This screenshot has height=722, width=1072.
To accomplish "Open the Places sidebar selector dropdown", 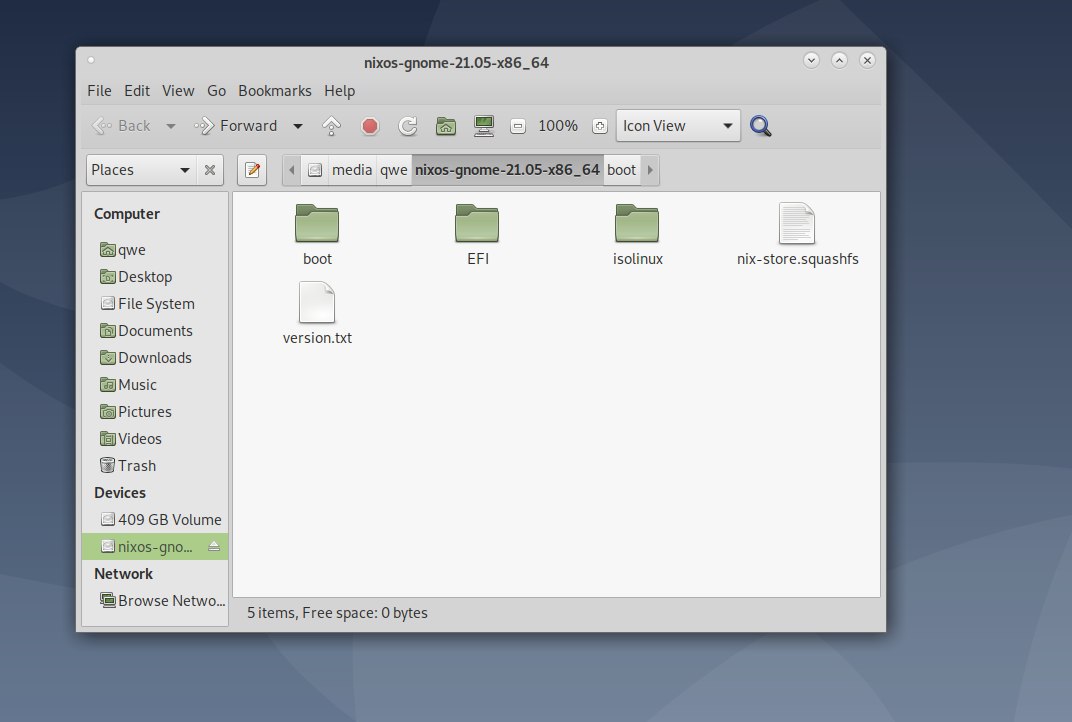I will point(141,170).
